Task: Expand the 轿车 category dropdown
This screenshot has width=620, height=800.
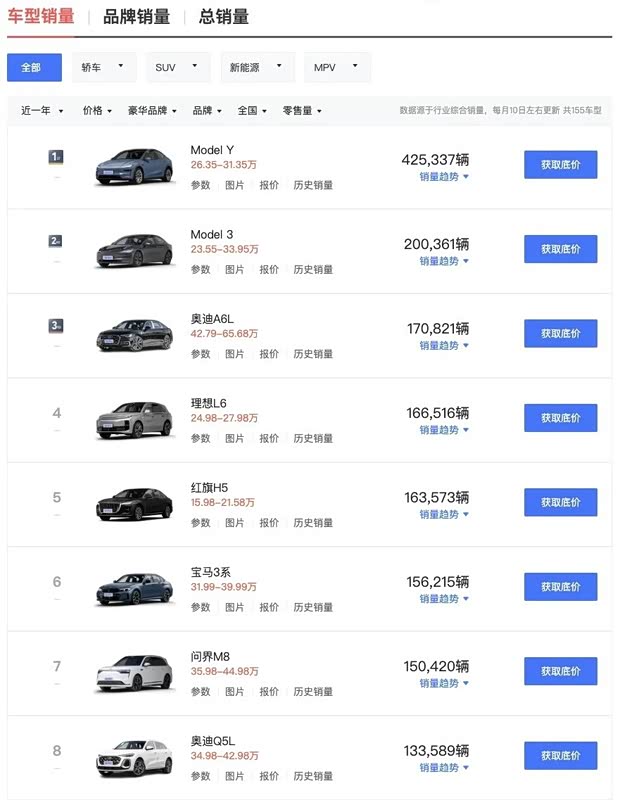Action: pyautogui.click(x=104, y=67)
